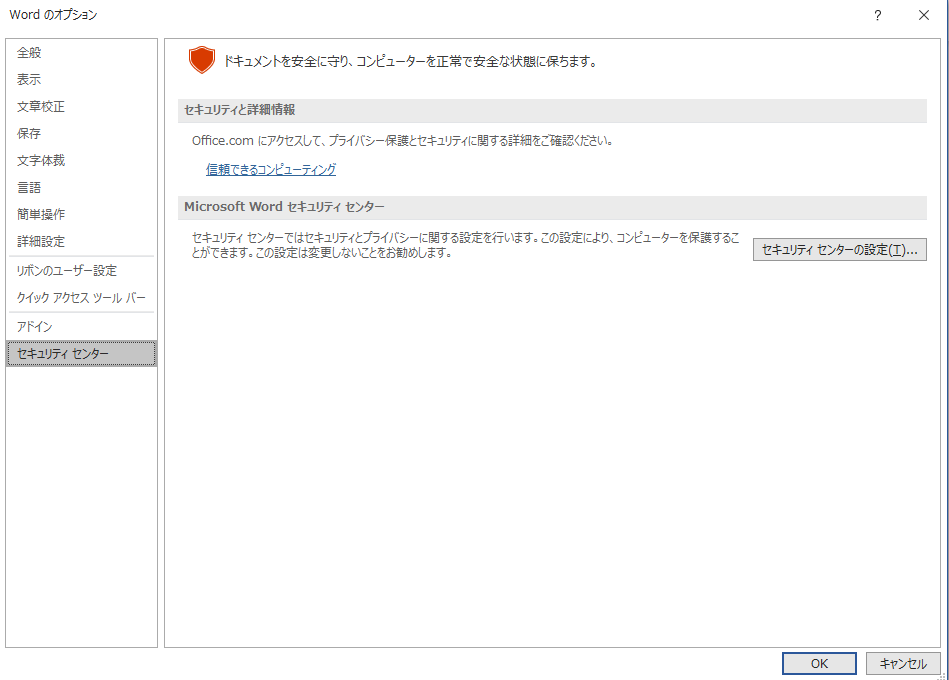This screenshot has height=680, width=949.
Task: Go to the アドイン category
Action: pos(81,327)
